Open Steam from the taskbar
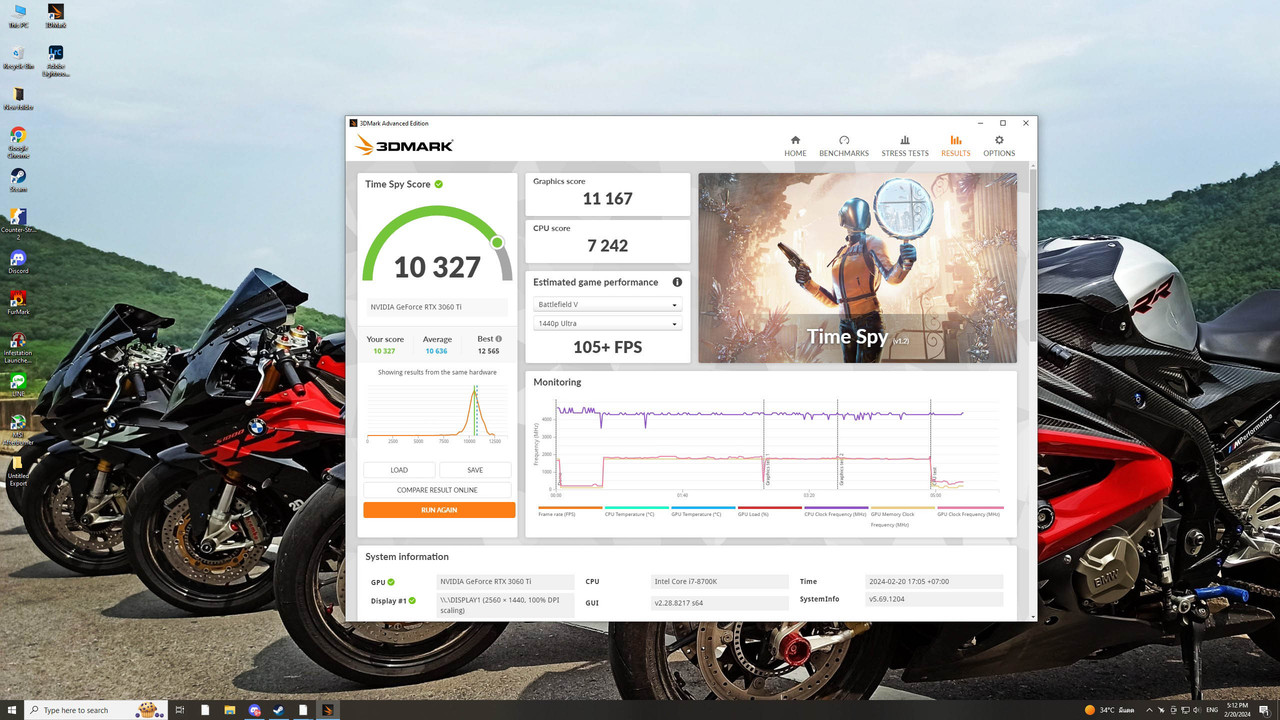 pyautogui.click(x=278, y=710)
